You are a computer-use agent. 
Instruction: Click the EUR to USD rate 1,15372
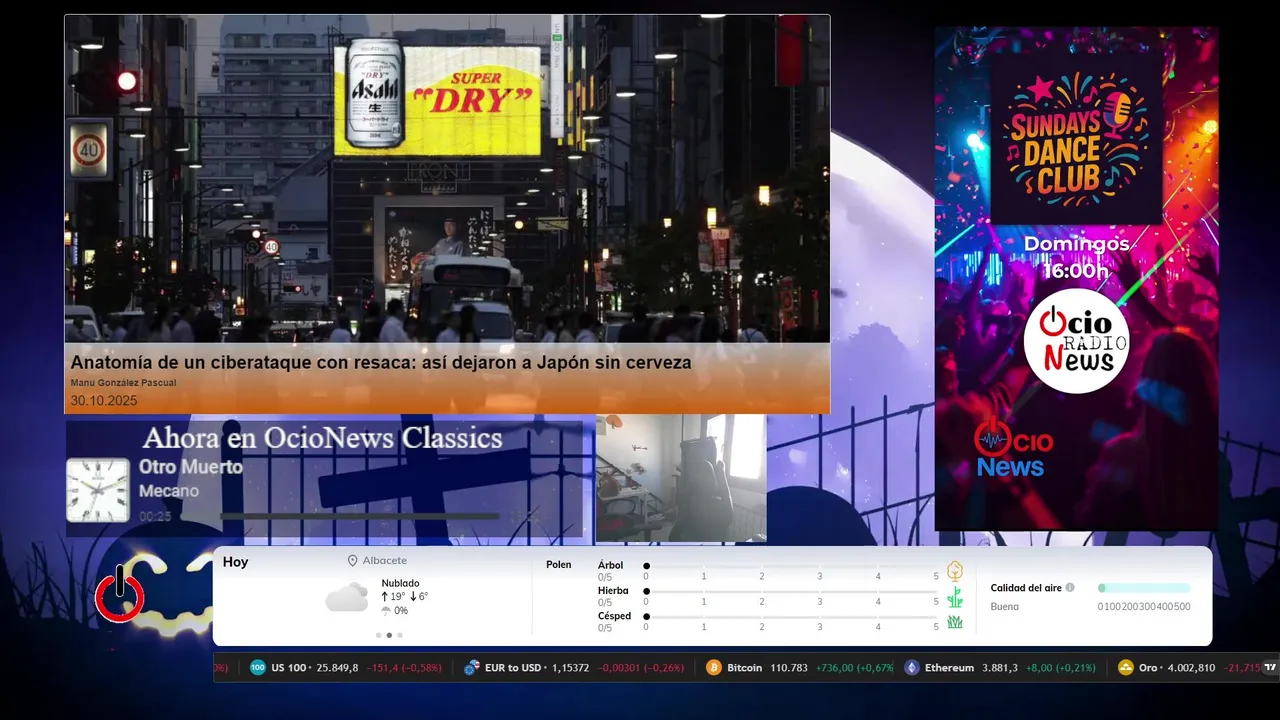click(569, 667)
